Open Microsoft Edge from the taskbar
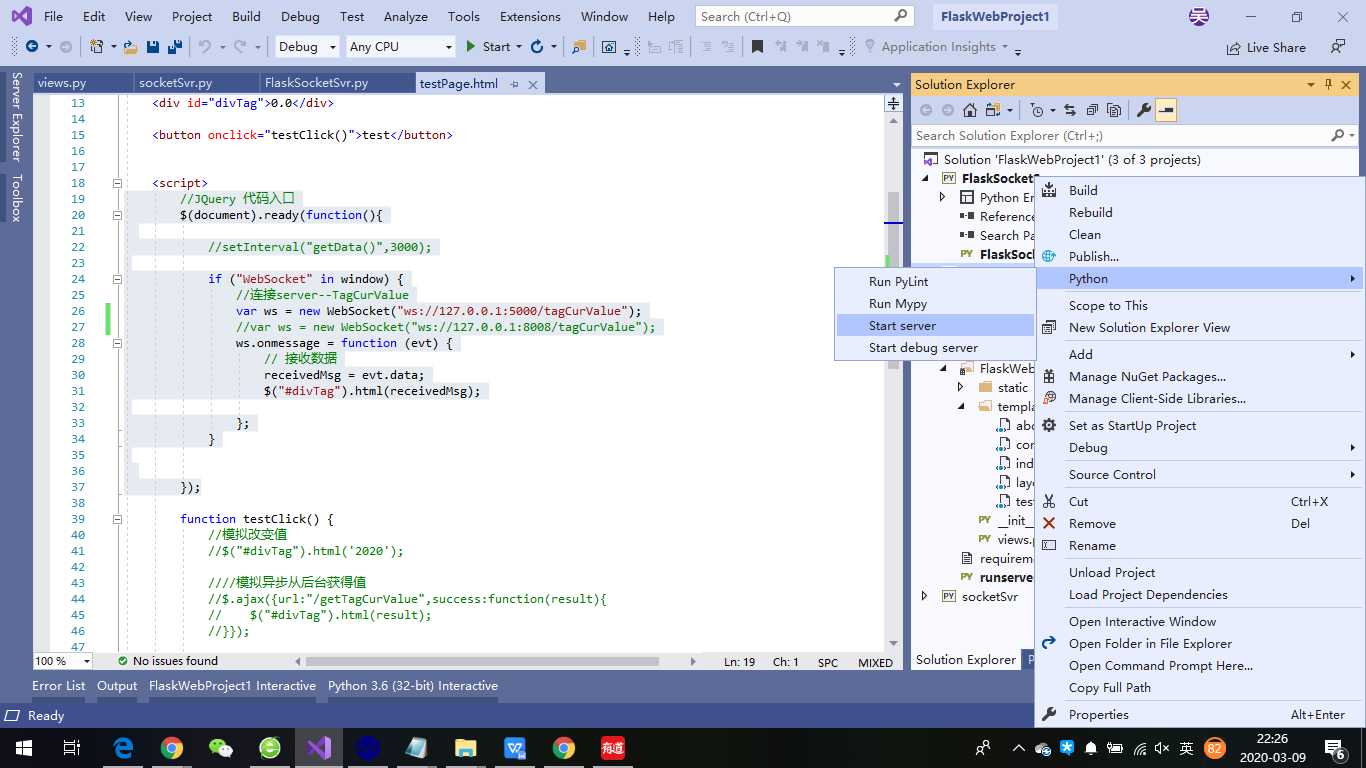This screenshot has width=1366, height=768. (x=123, y=747)
